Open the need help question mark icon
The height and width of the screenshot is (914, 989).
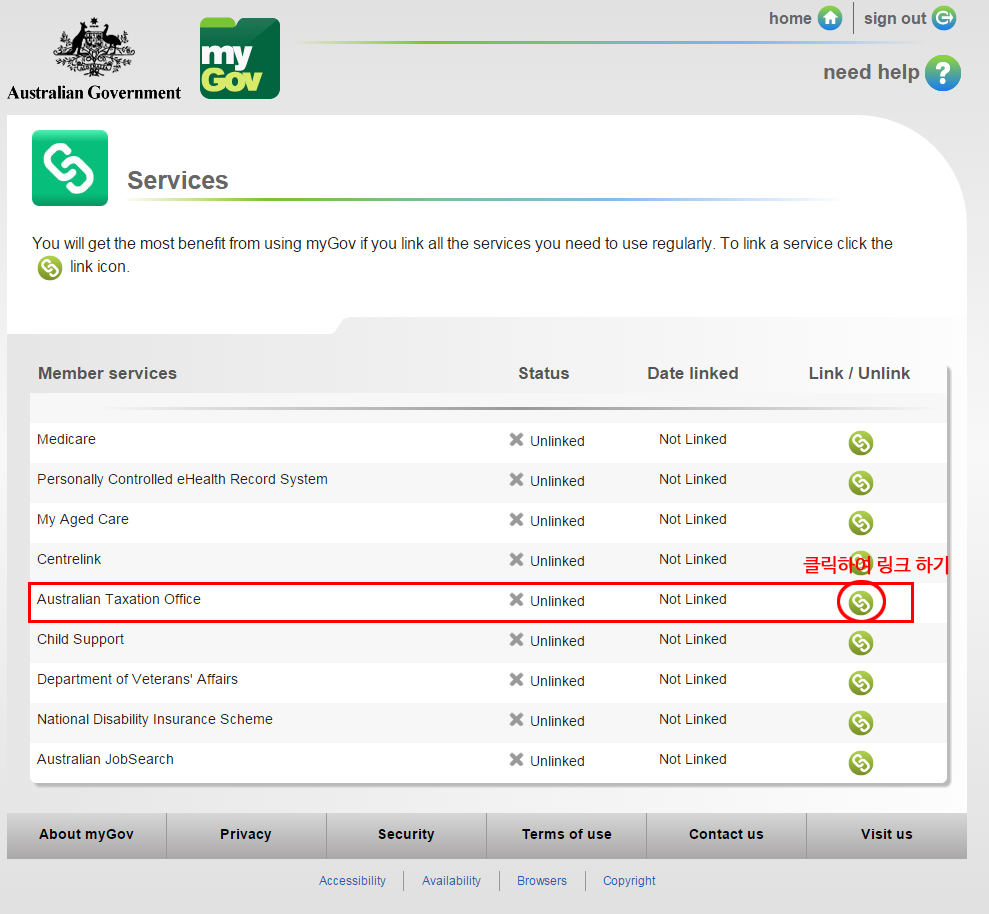(x=942, y=73)
